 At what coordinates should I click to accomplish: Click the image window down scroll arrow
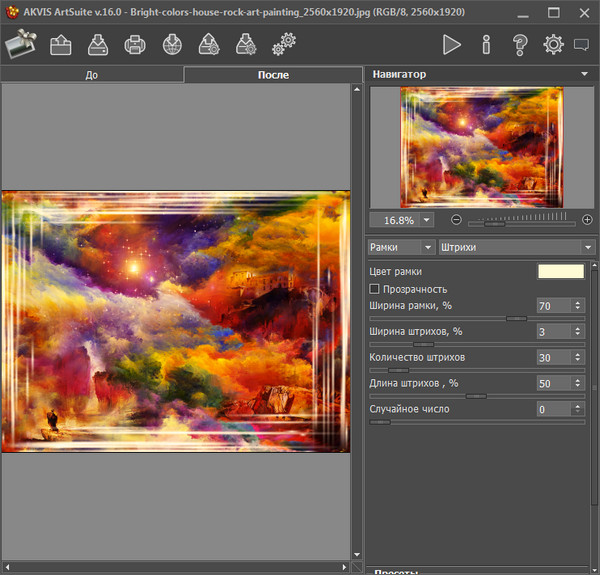(x=357, y=554)
